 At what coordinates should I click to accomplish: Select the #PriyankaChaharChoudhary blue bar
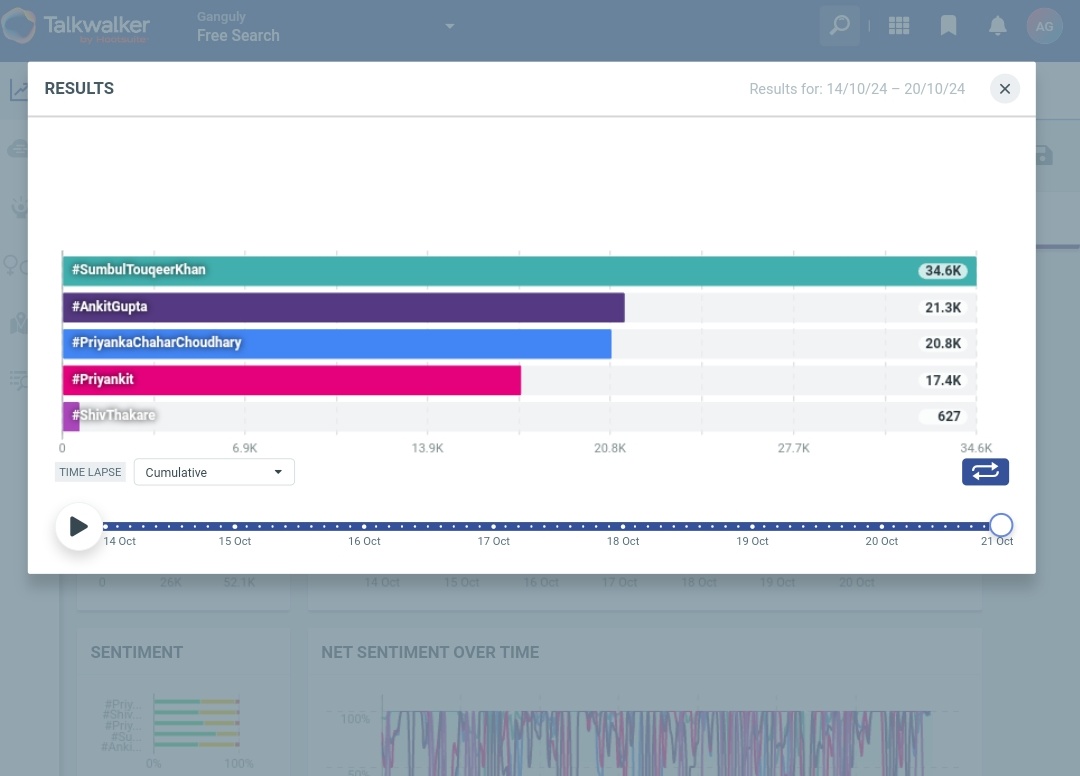point(337,344)
